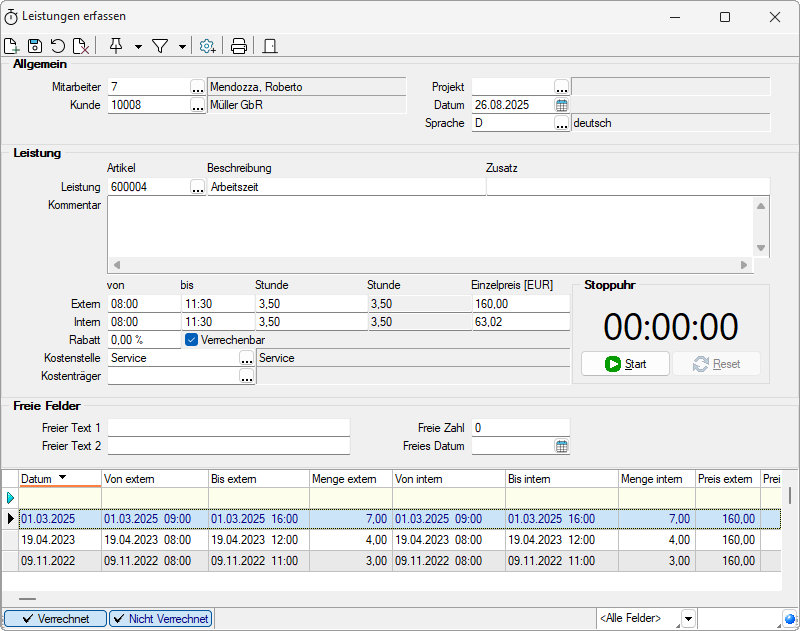This screenshot has width=800, height=631.
Task: Click the pin icon in toolbar
Action: coord(116,46)
